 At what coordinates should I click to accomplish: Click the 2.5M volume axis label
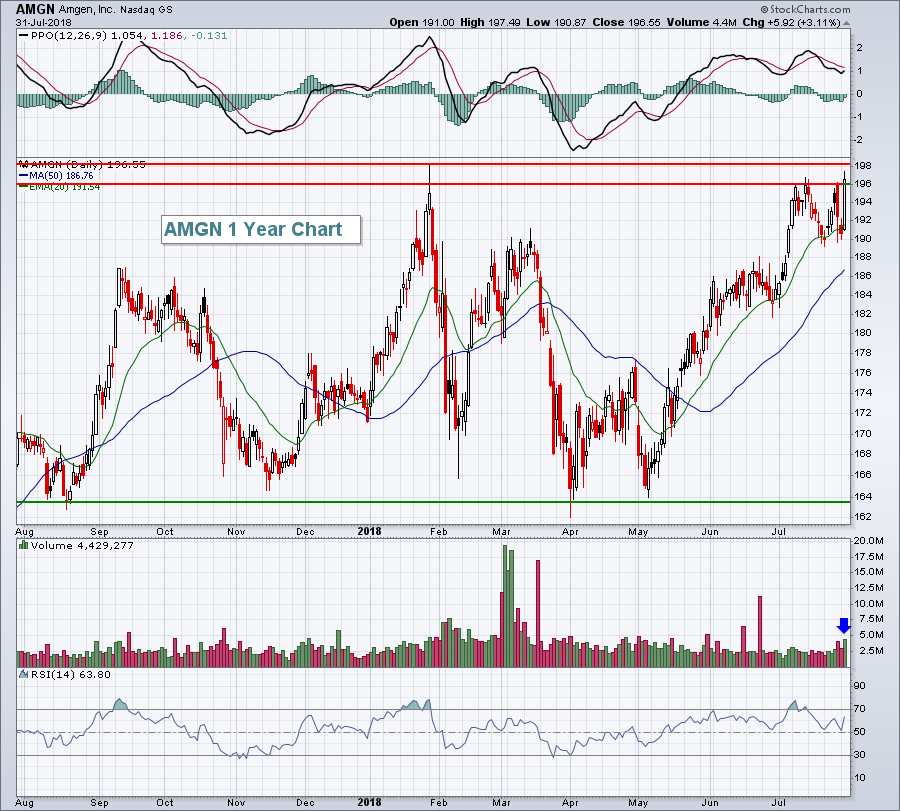871,651
